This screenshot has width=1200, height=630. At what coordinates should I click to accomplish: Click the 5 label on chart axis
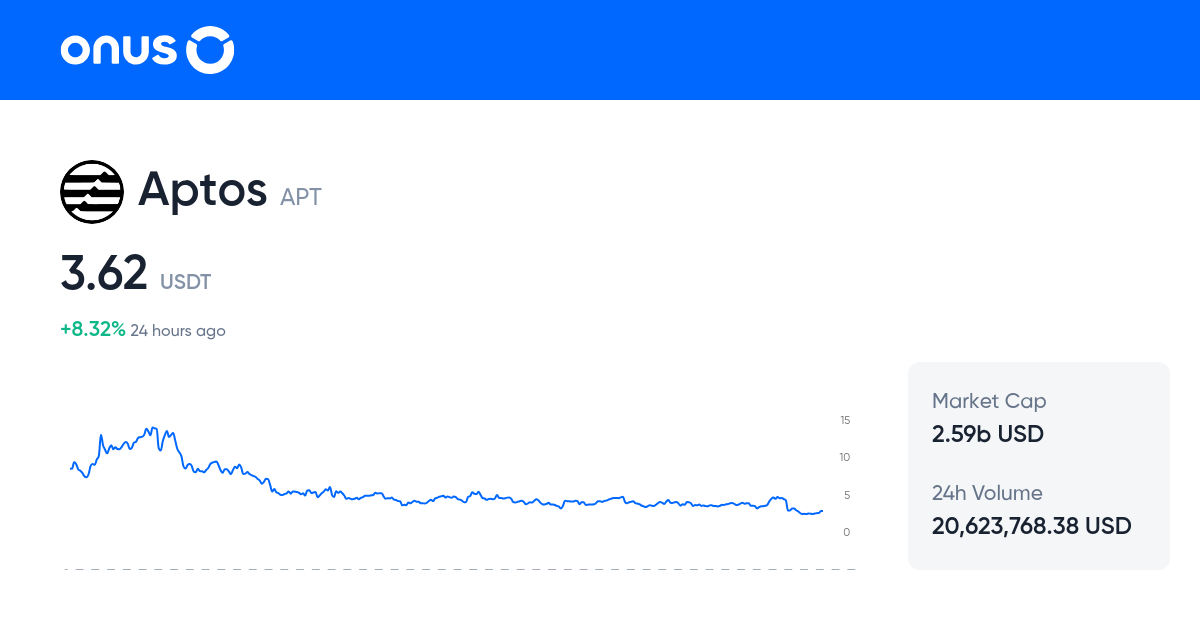pyautogui.click(x=847, y=495)
